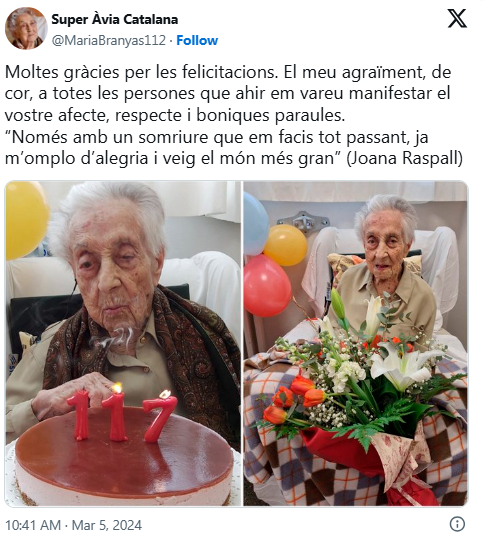Click the line "vostre afecte, respecte i boniques paraules"
Screen dimensions: 482x537
(175, 115)
